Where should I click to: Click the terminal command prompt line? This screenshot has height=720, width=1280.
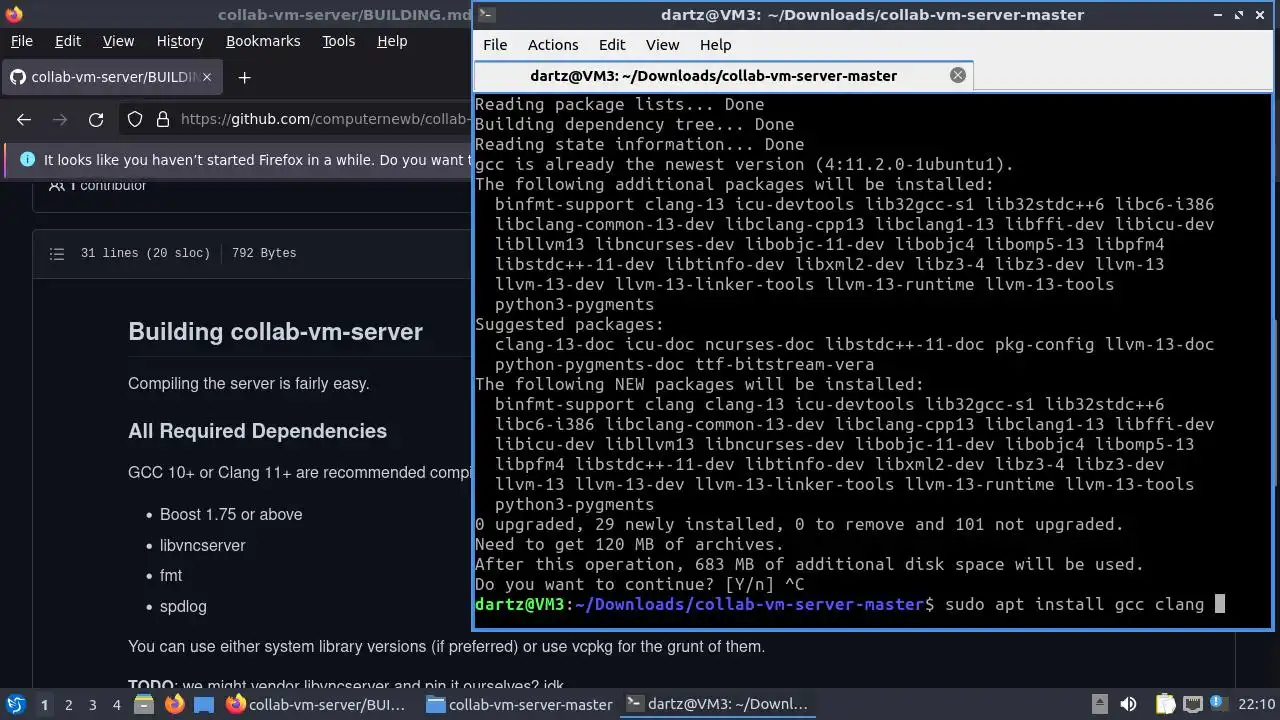[850, 604]
